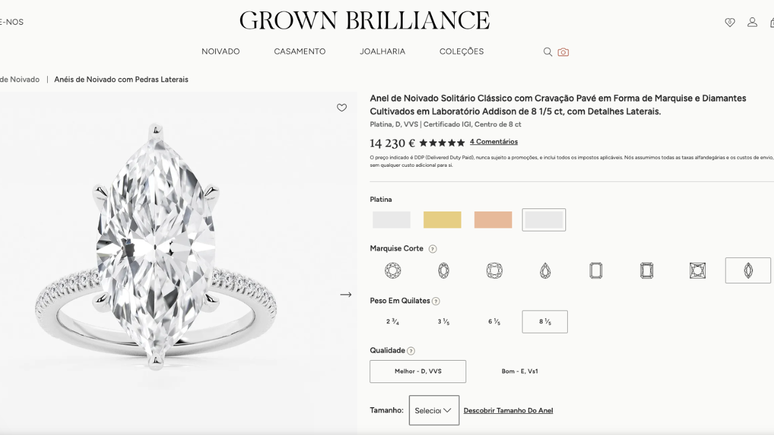Select 2 3/4 carat weight option

point(393,321)
